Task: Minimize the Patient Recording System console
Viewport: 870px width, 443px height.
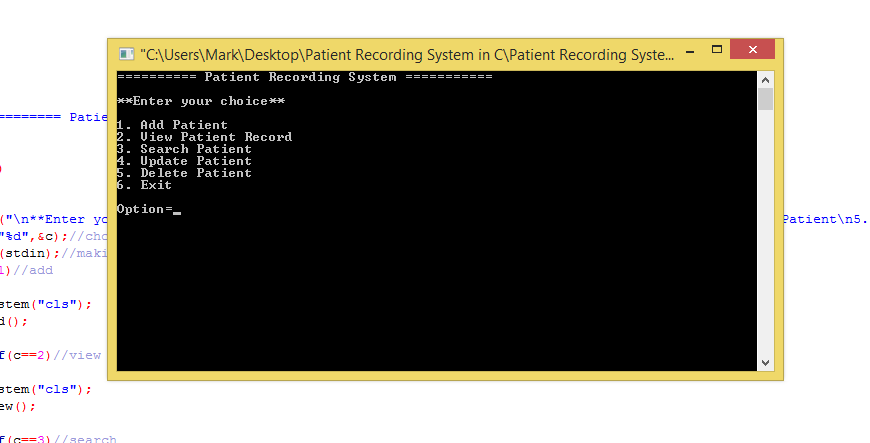Action: 690,52
